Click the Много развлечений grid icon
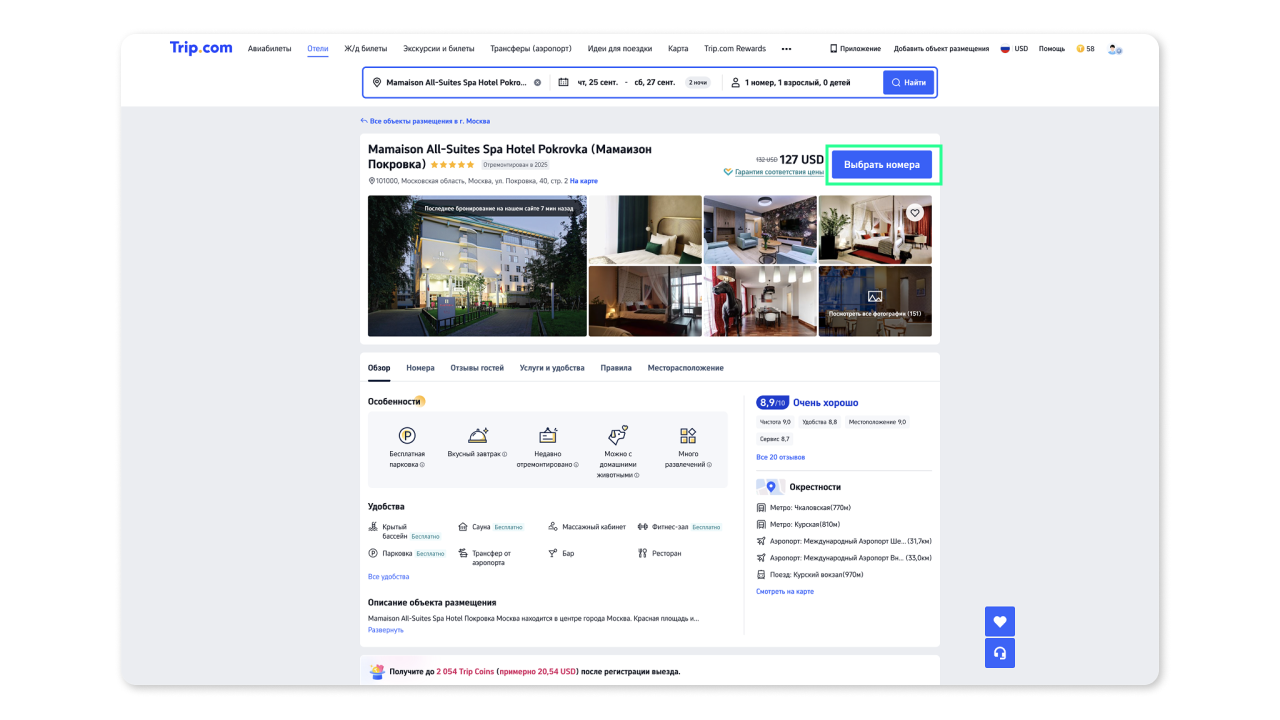 pos(688,436)
